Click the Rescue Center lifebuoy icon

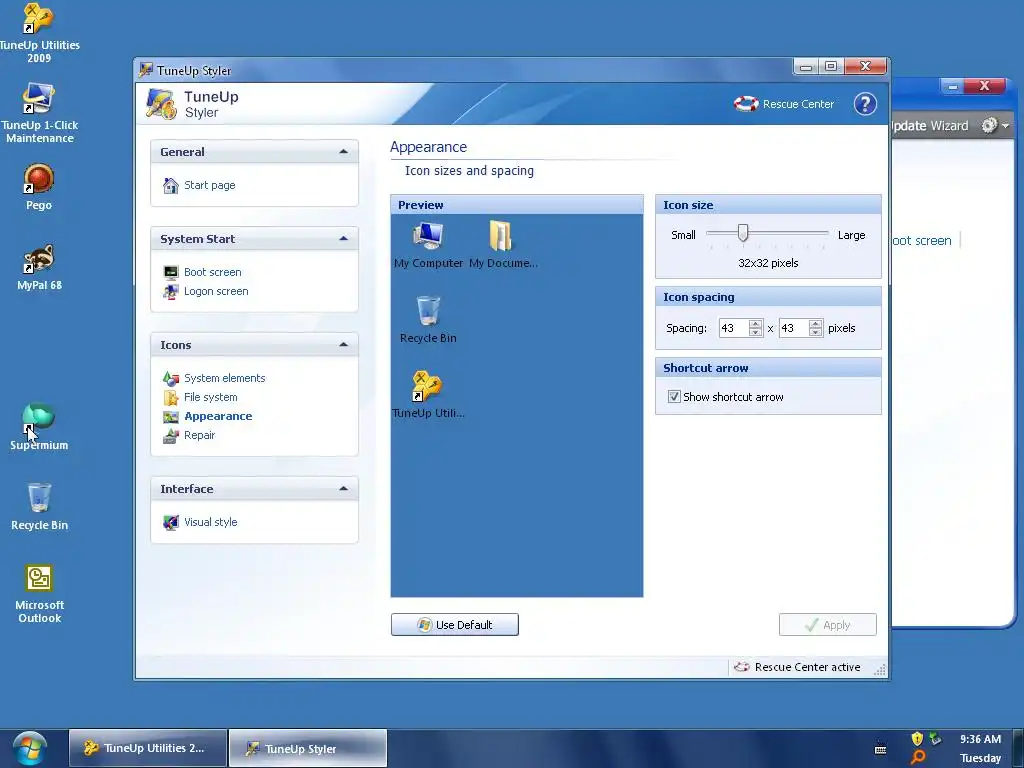(x=746, y=104)
